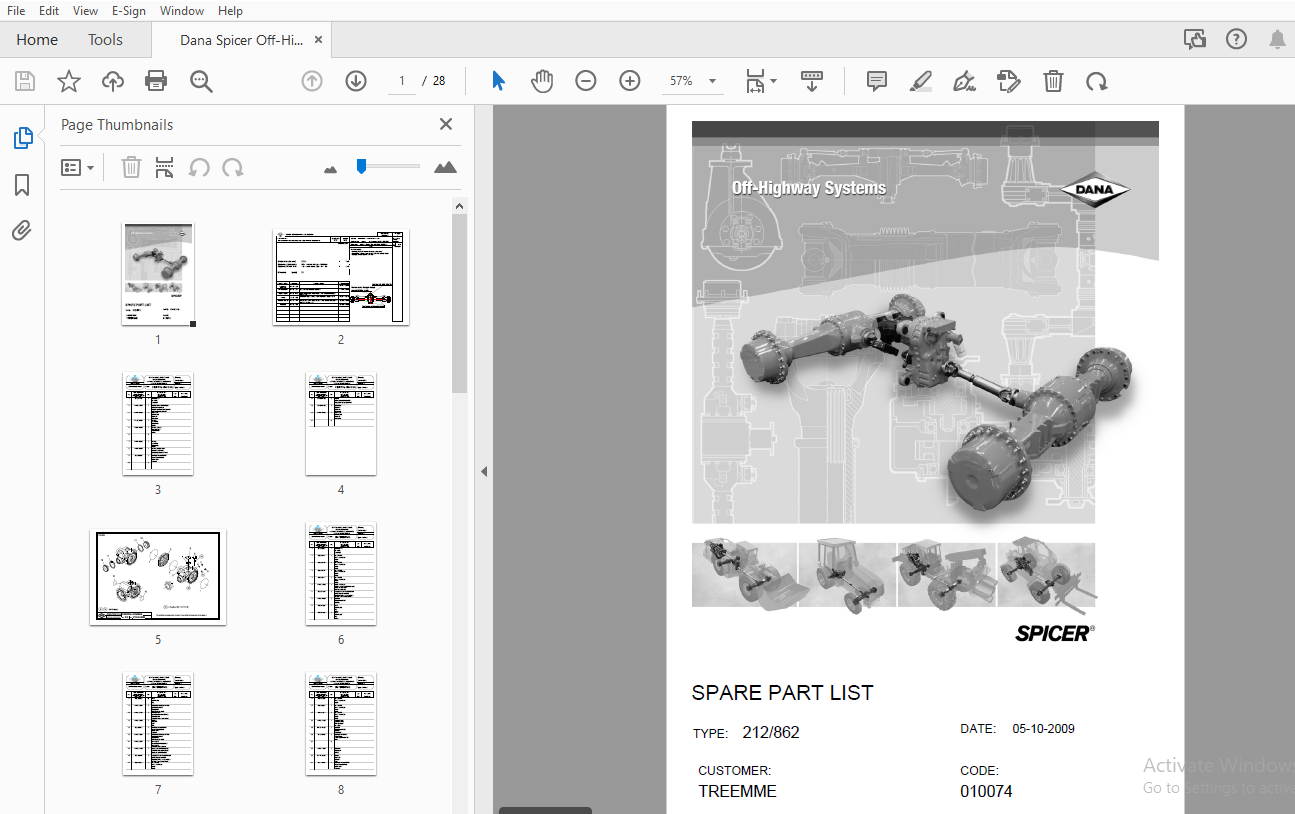This screenshot has width=1295, height=814.
Task: Close the Dana Spicer document tab
Action: click(319, 40)
